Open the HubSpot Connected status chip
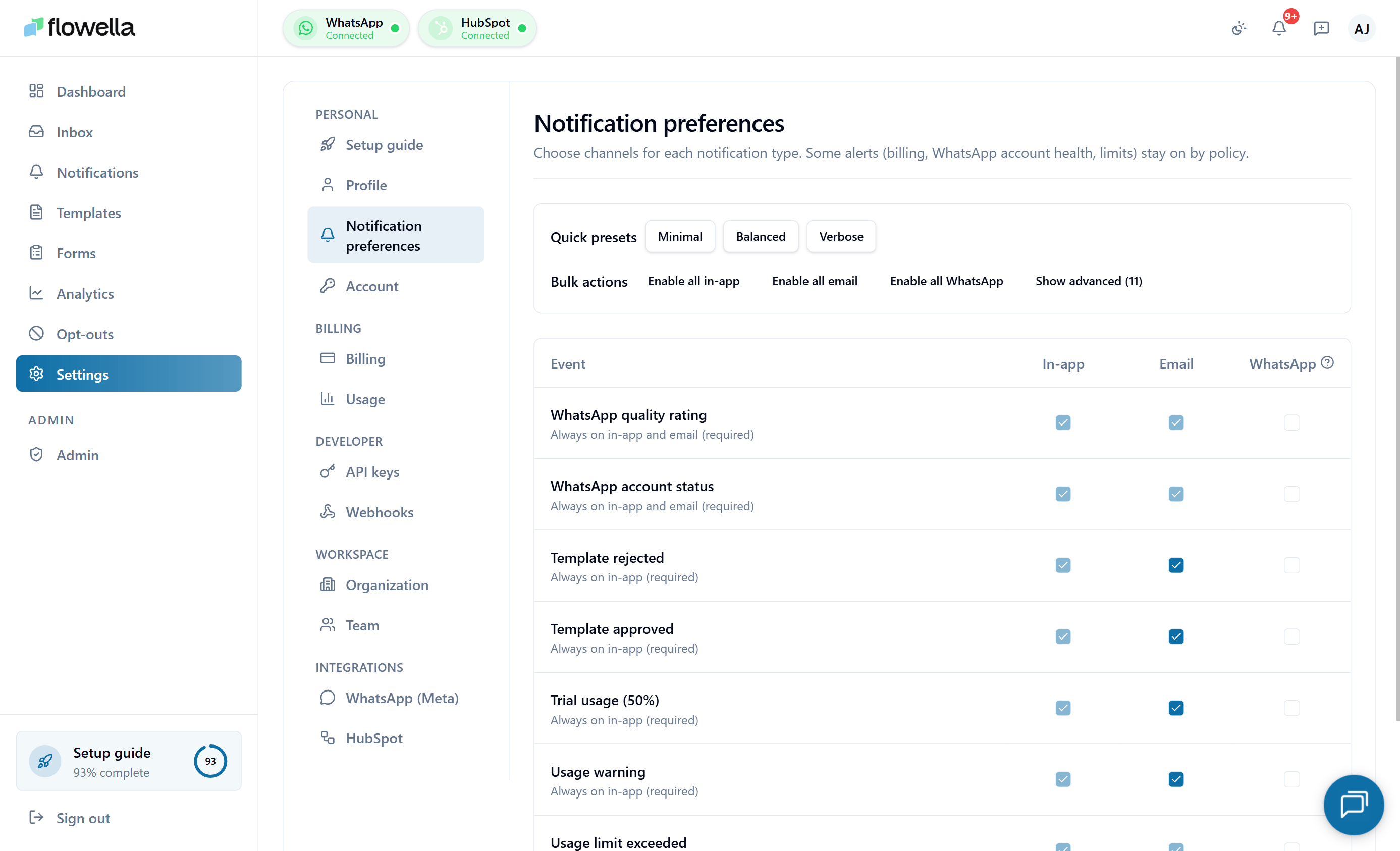The height and width of the screenshot is (851, 1400). 477,28
